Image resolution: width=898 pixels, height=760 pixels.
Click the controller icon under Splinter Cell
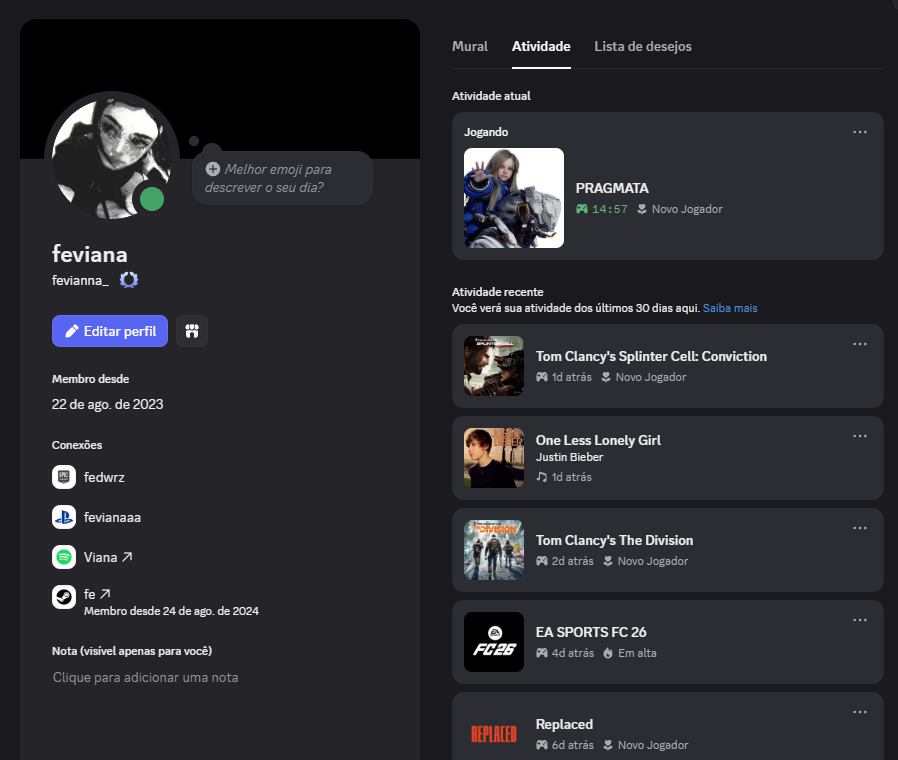(x=542, y=377)
